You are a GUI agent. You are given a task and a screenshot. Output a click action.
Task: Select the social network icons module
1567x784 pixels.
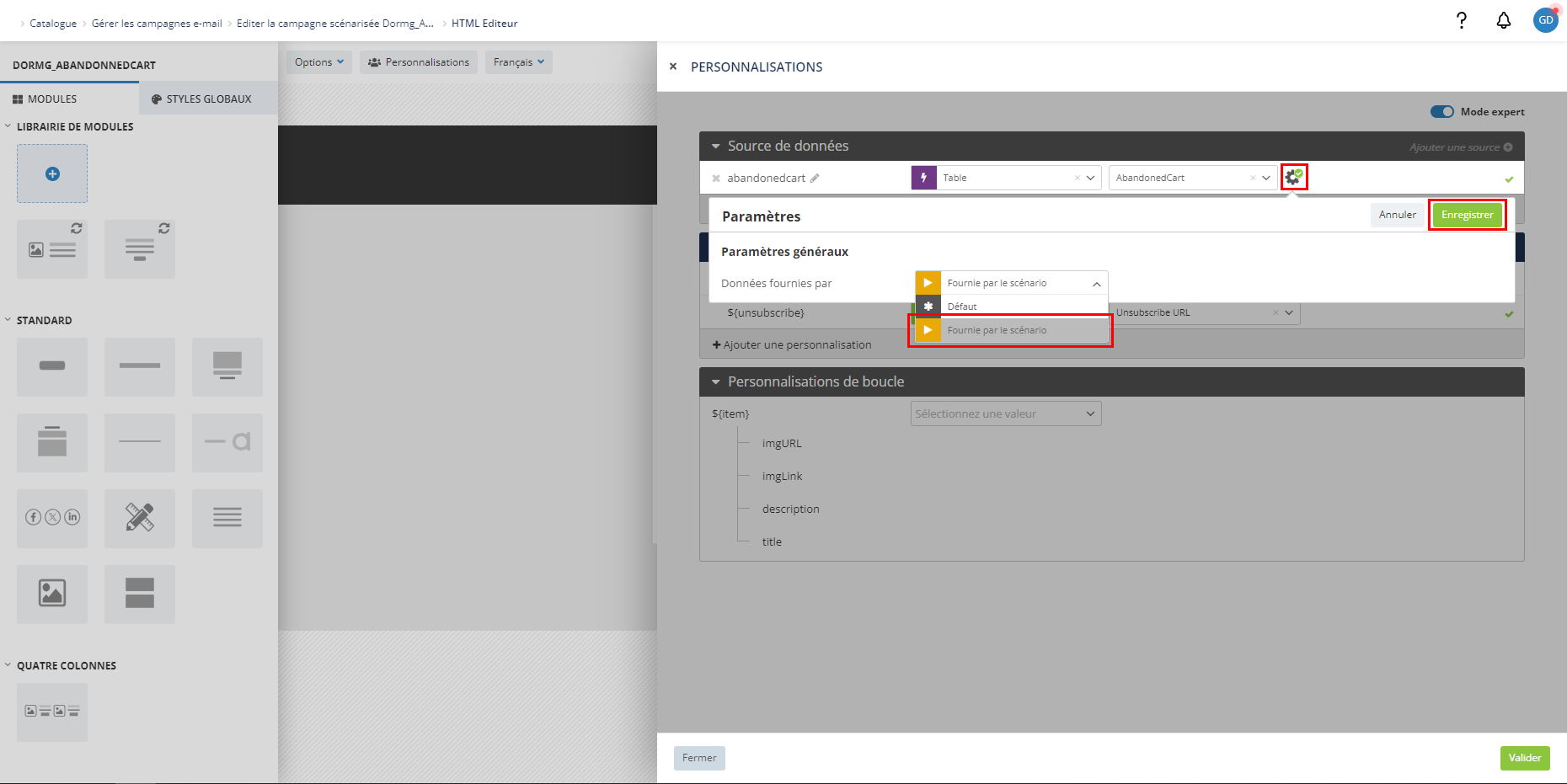pos(52,517)
